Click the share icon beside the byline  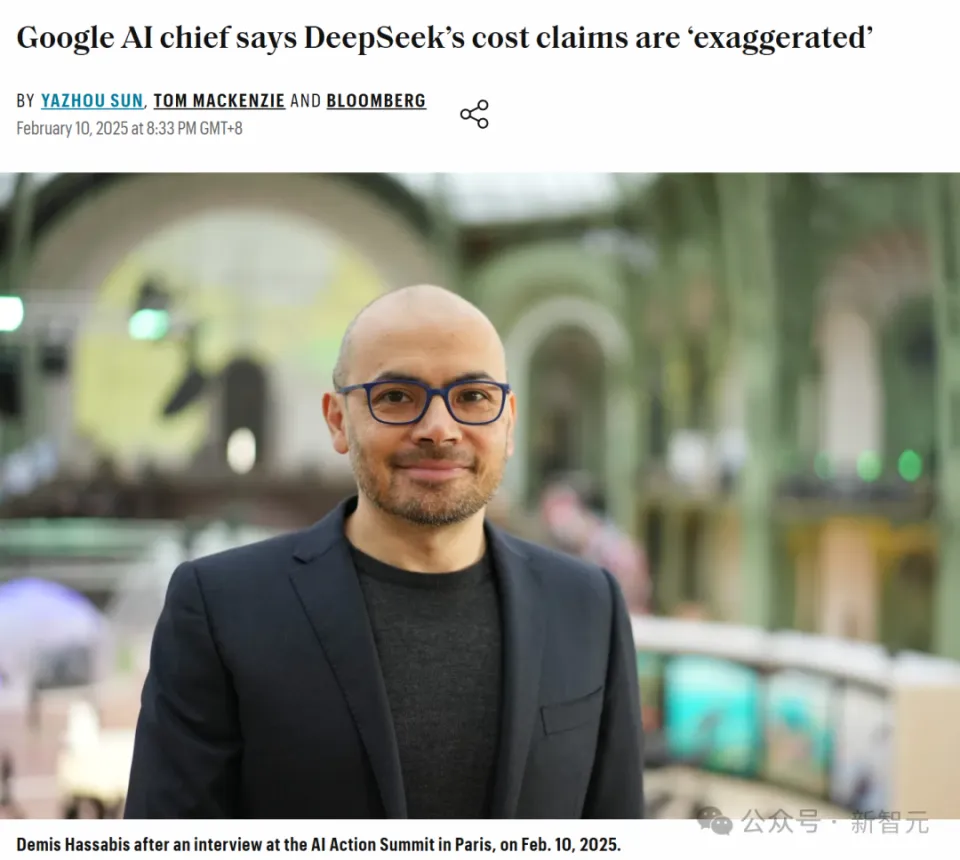(474, 114)
